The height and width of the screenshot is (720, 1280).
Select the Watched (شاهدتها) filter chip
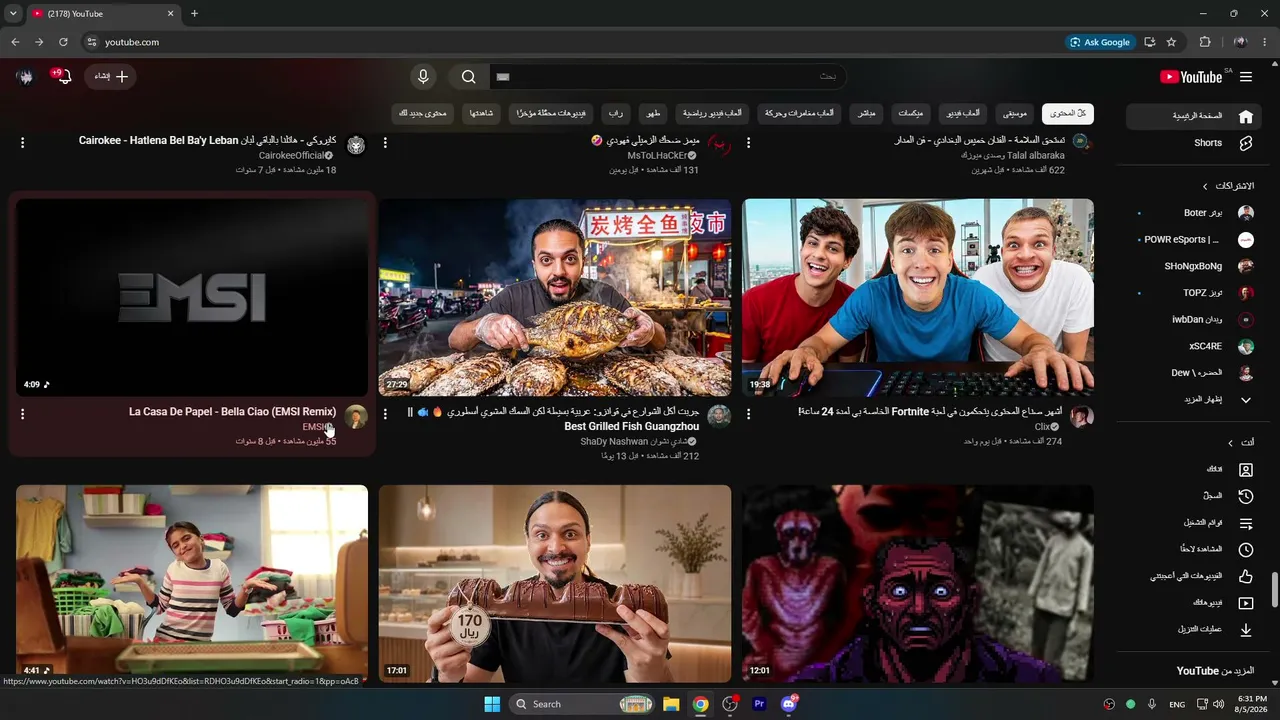tap(481, 113)
